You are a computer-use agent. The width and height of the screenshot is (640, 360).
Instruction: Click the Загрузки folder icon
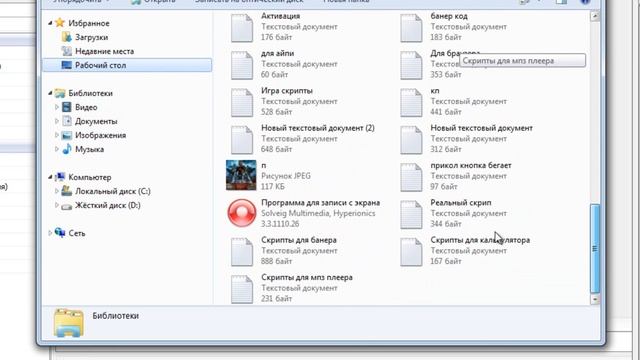67,37
